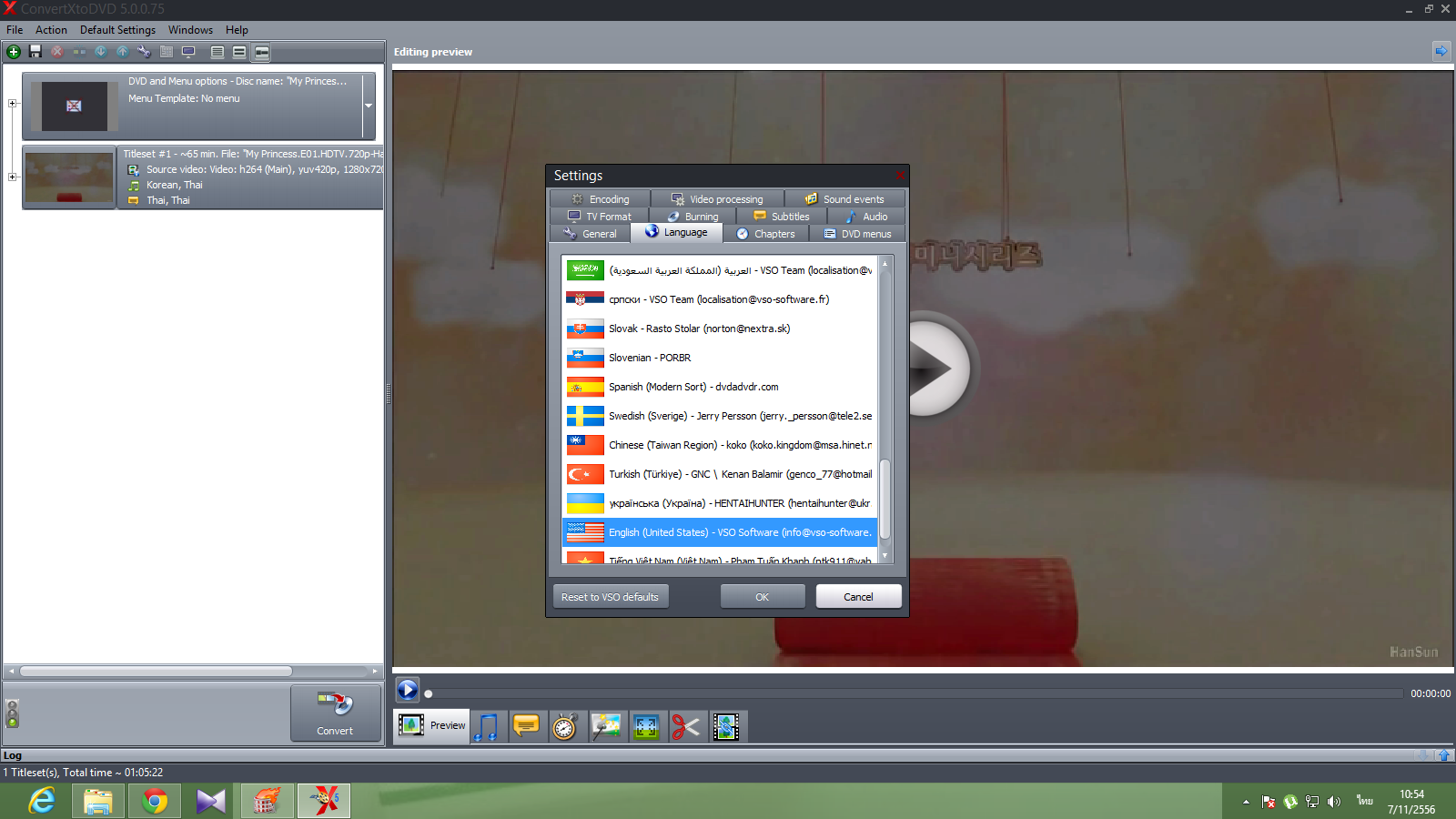The height and width of the screenshot is (819, 1456).
Task: Switch to medium row view icon
Action: point(239,52)
